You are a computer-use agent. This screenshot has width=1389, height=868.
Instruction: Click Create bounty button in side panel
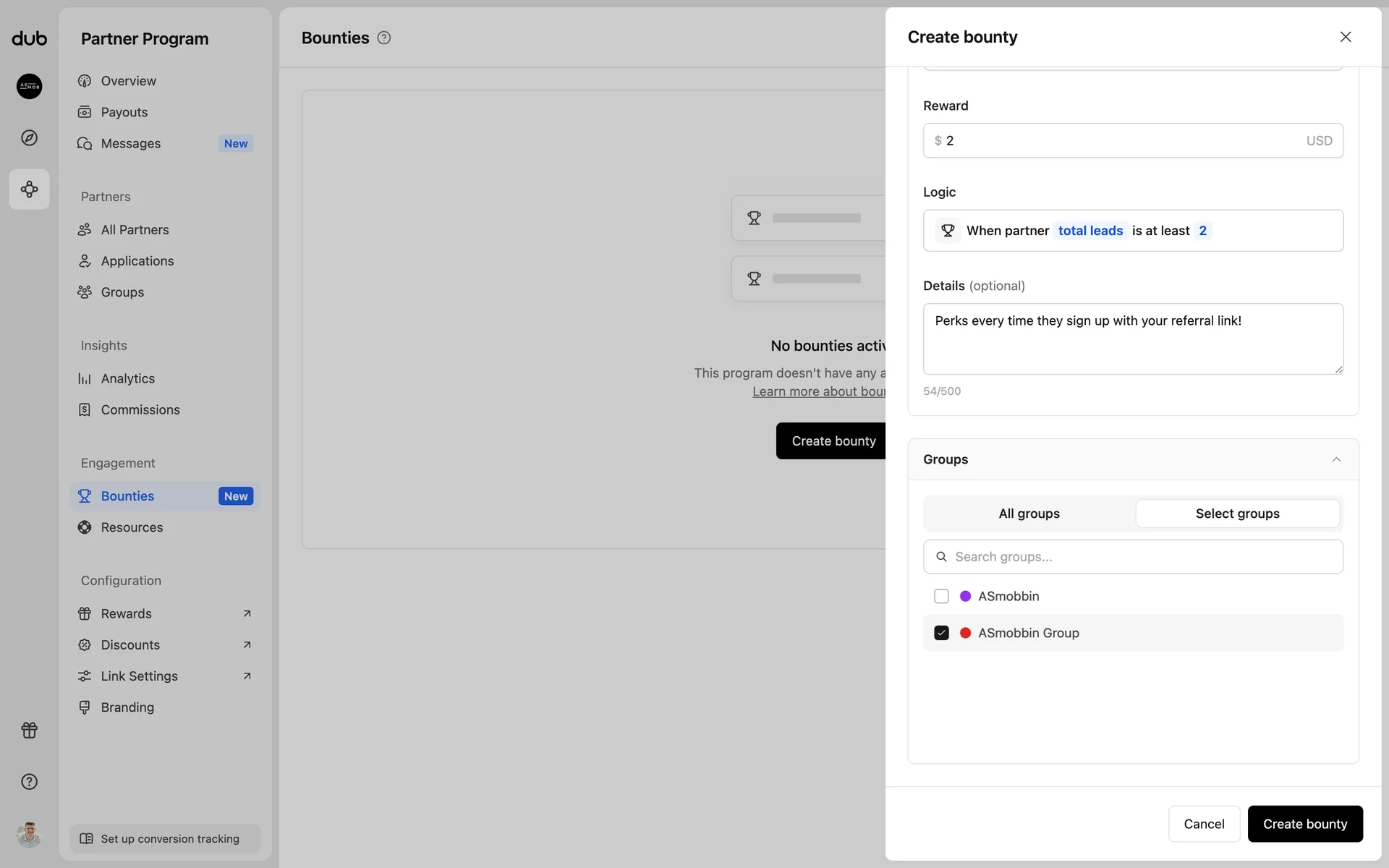point(1304,824)
